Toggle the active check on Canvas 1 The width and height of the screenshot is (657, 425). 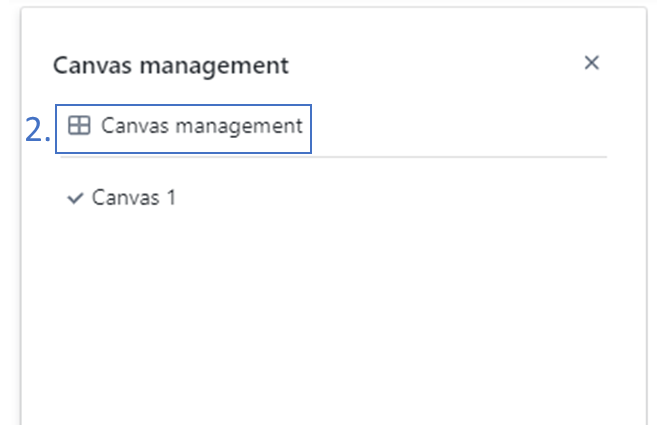tap(74, 198)
